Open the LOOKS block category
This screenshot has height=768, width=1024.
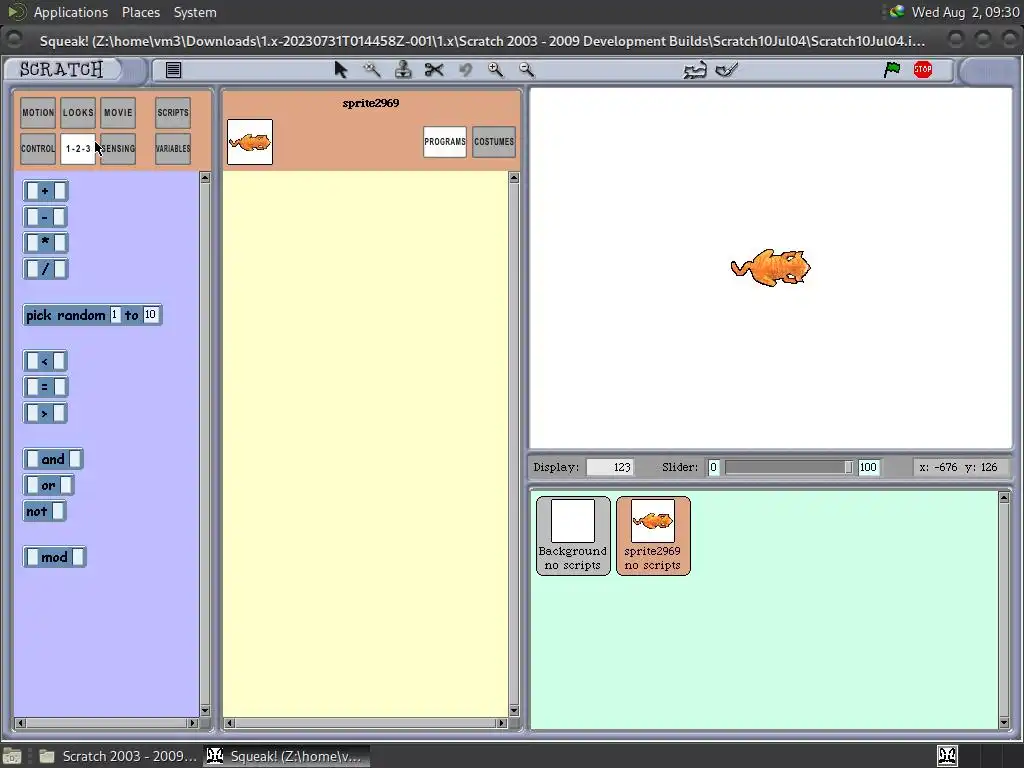pyautogui.click(x=78, y=113)
